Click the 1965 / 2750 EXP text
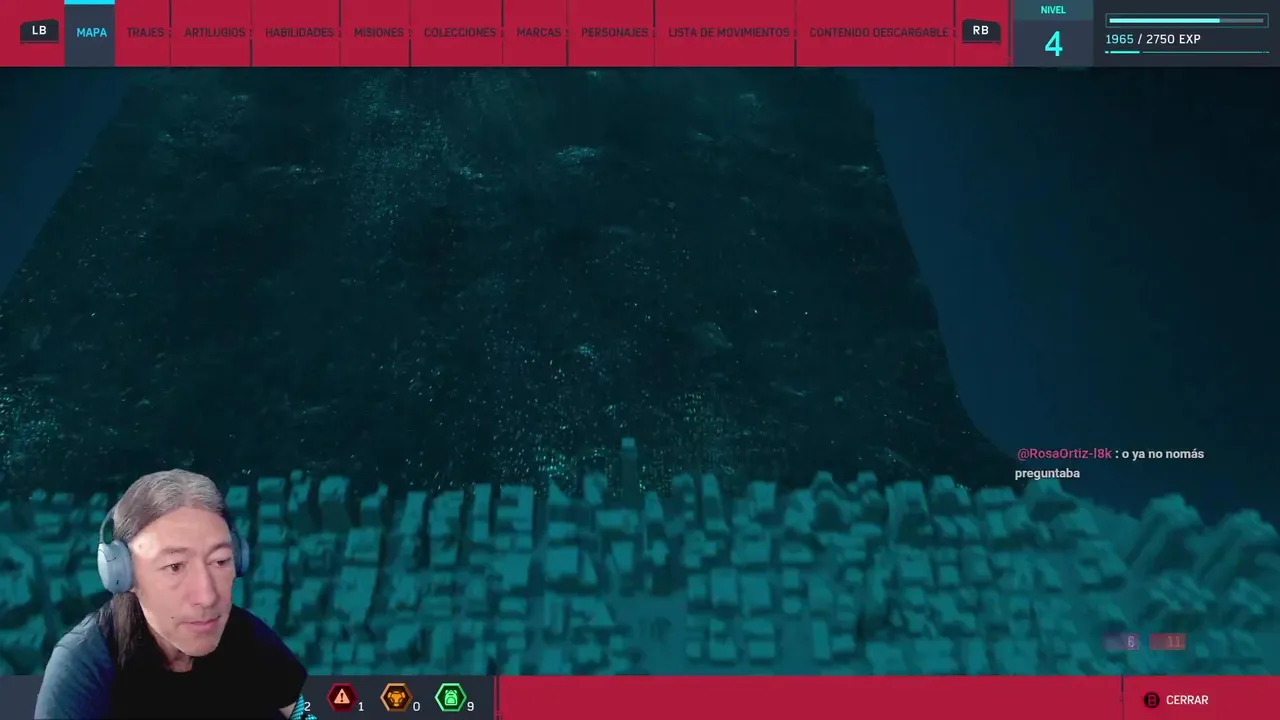The height and width of the screenshot is (720, 1280). (1153, 39)
